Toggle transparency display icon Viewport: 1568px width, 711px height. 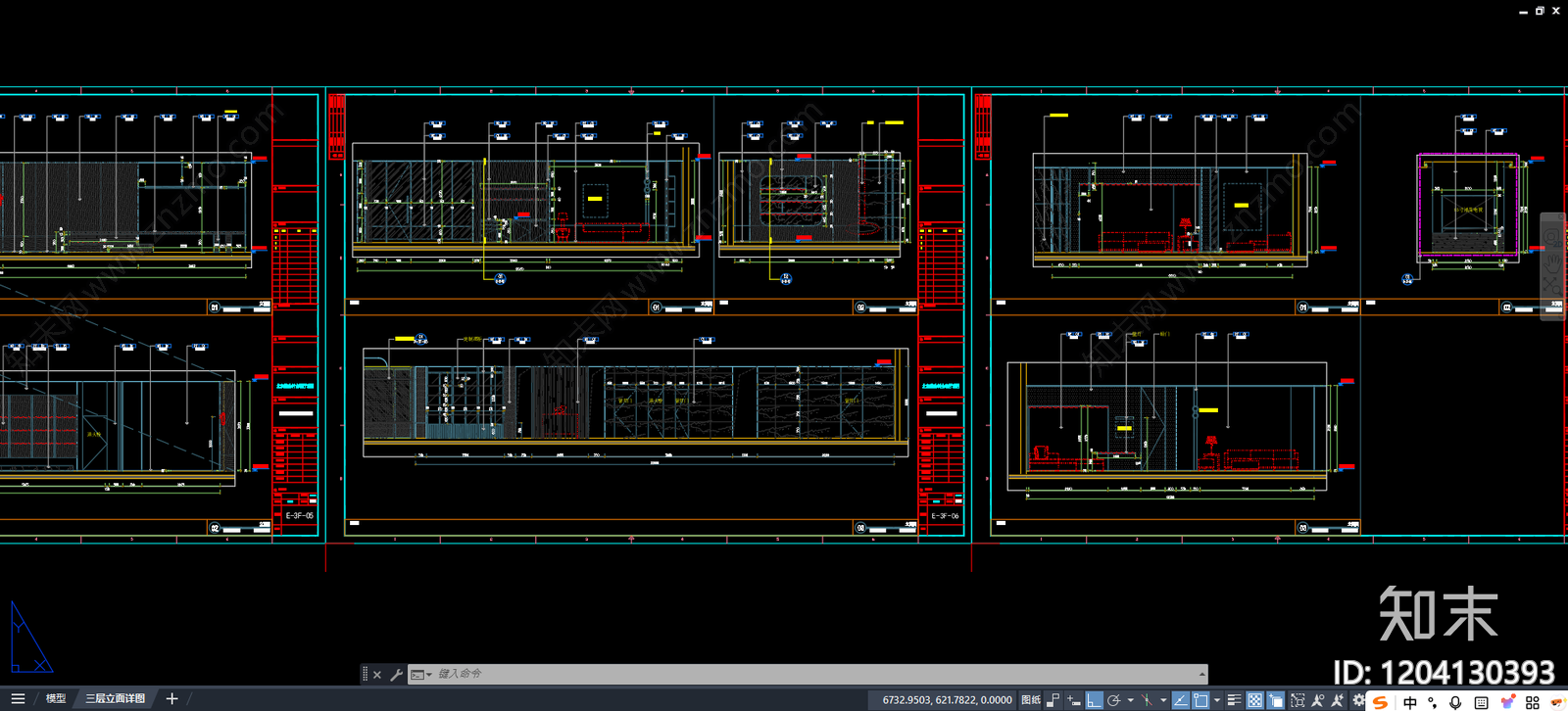click(x=1255, y=700)
